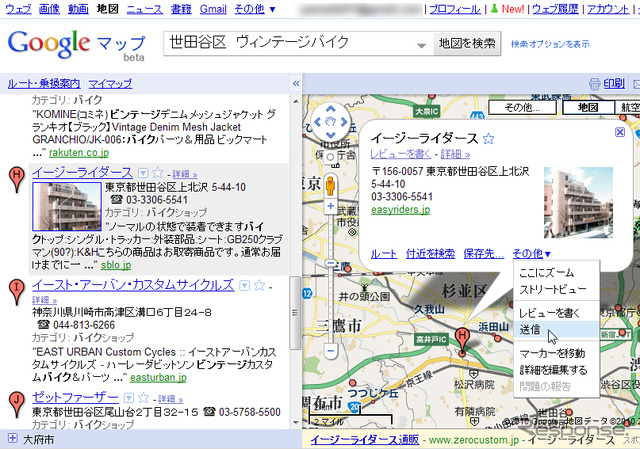Viewport: 640px width, 449px height.
Task: Expand the 大府市 section at the bottom
Action: [x=13, y=438]
